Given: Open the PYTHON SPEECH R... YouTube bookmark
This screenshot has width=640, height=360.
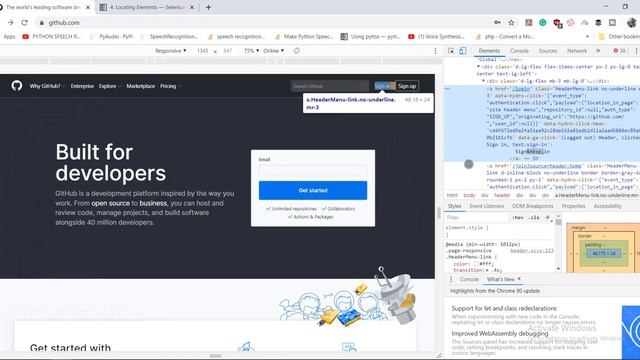Looking at the screenshot, I should coord(52,37).
